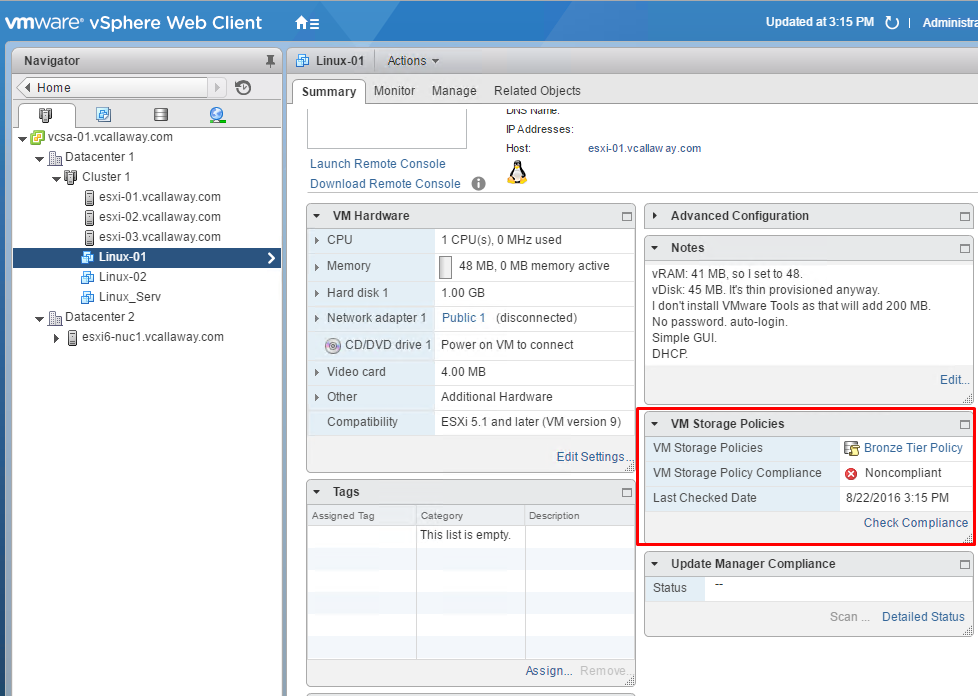Sort tags by Category column
Screen dimensions: 978x696
[471, 516]
